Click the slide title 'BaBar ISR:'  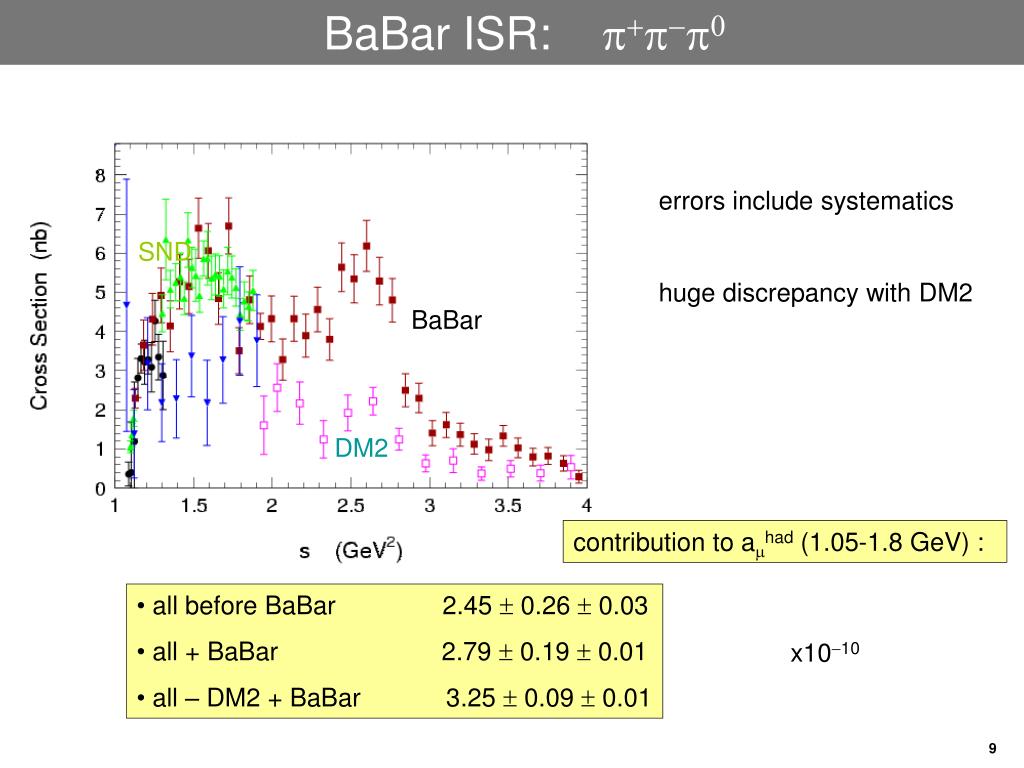[x=438, y=33]
